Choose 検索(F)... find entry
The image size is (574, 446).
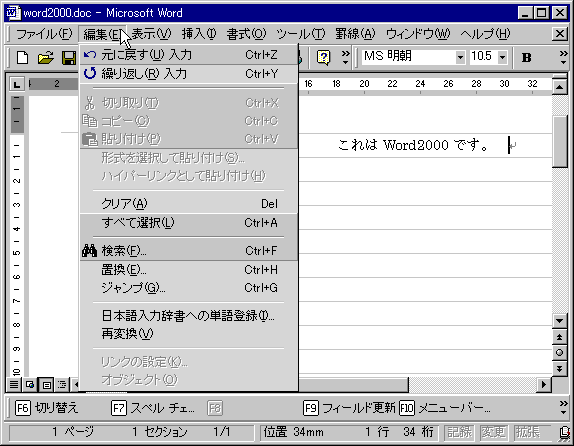click(189, 251)
